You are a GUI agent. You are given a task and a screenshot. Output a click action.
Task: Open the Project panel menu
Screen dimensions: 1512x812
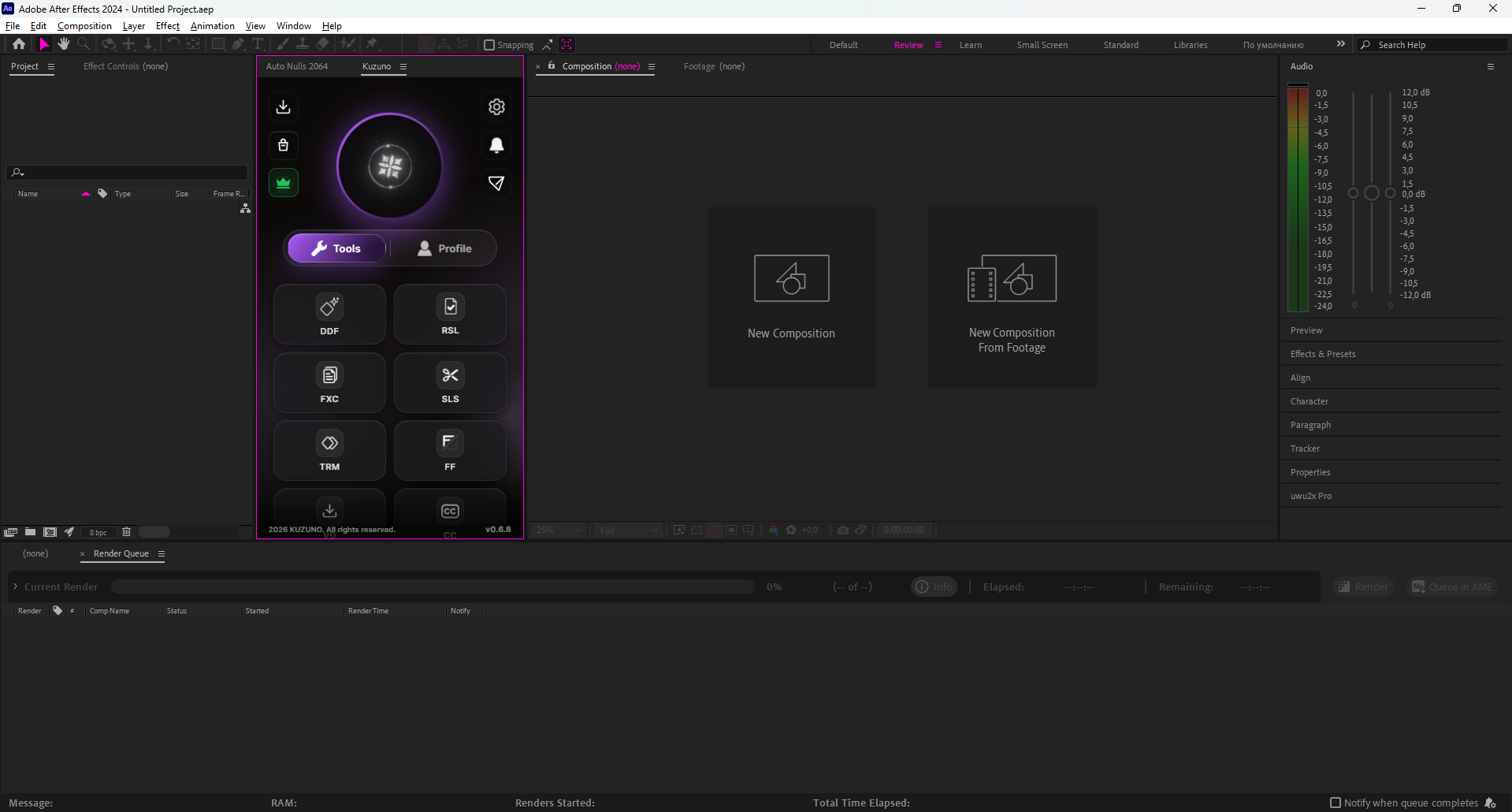click(x=51, y=67)
